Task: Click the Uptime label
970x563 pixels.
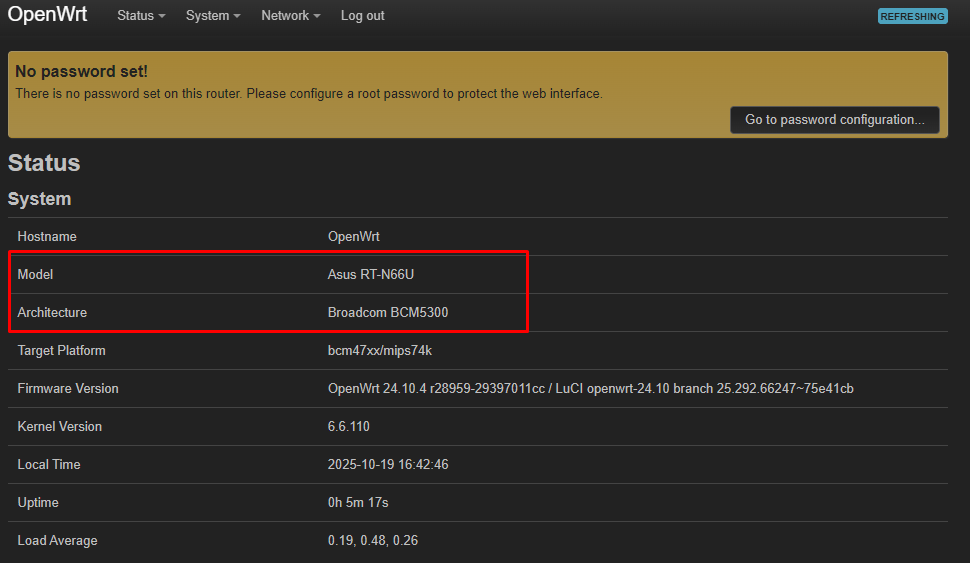Action: click(38, 502)
